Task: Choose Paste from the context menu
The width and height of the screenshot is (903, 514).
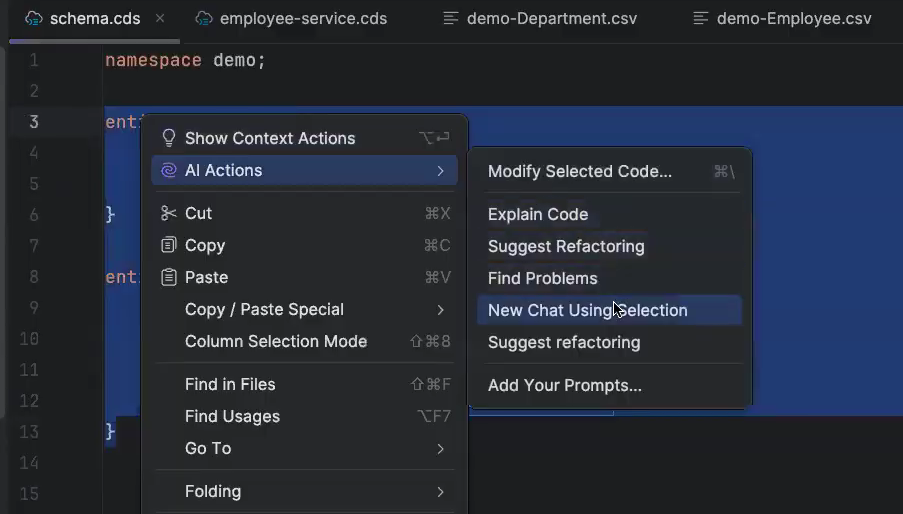Action: [x=305, y=277]
